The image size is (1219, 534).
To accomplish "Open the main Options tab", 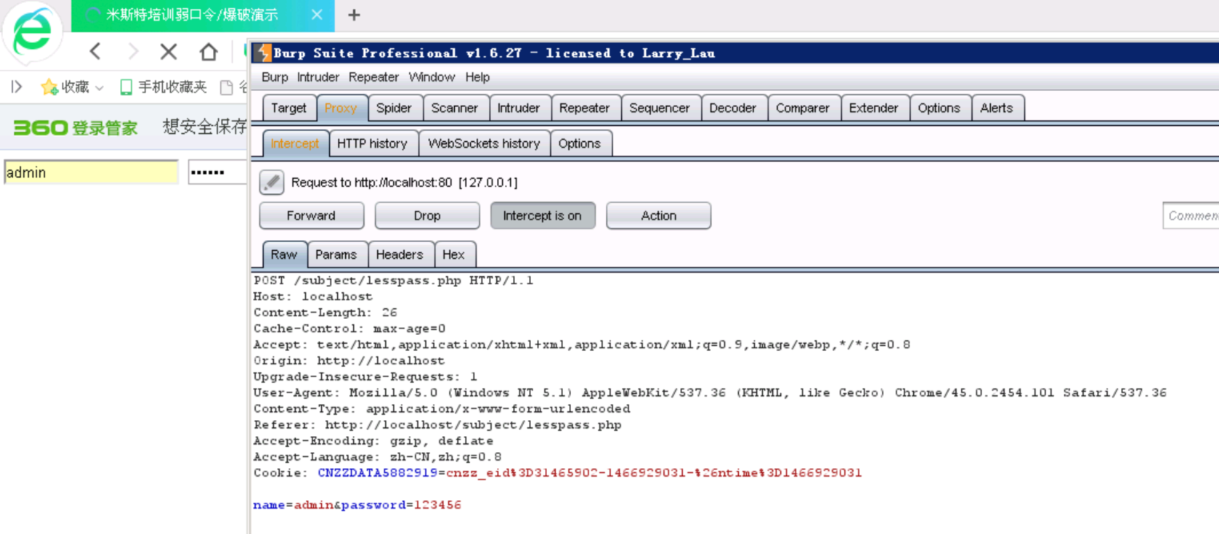I will (x=939, y=108).
